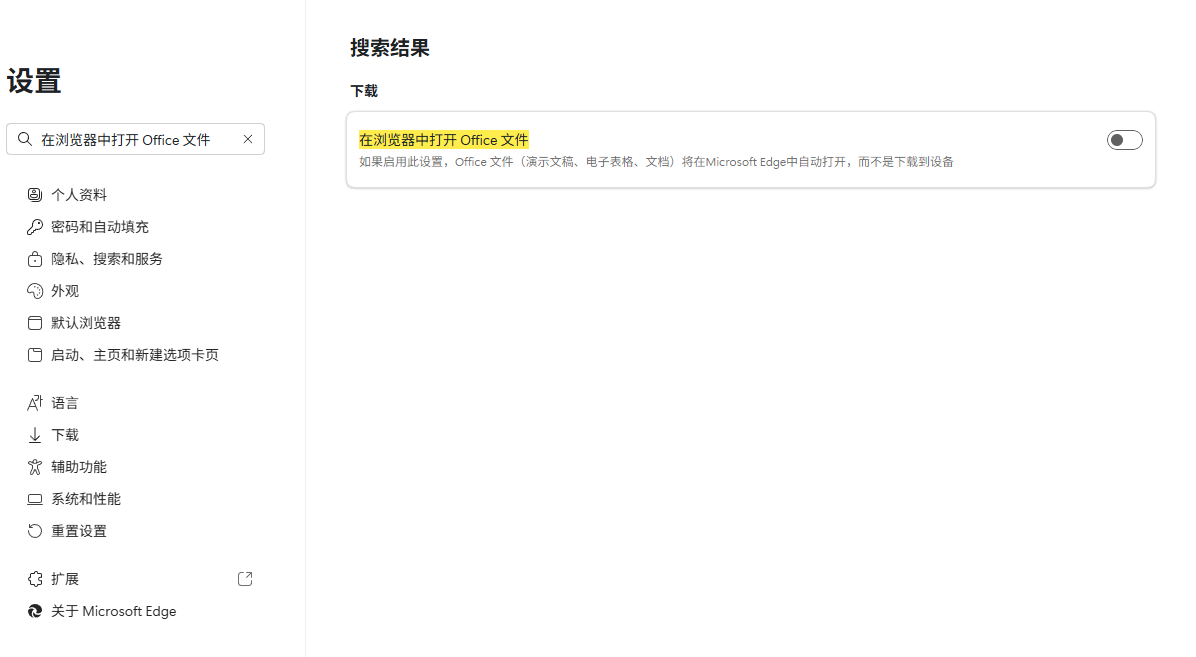Open the 下载 downloads settings

[x=64, y=434]
